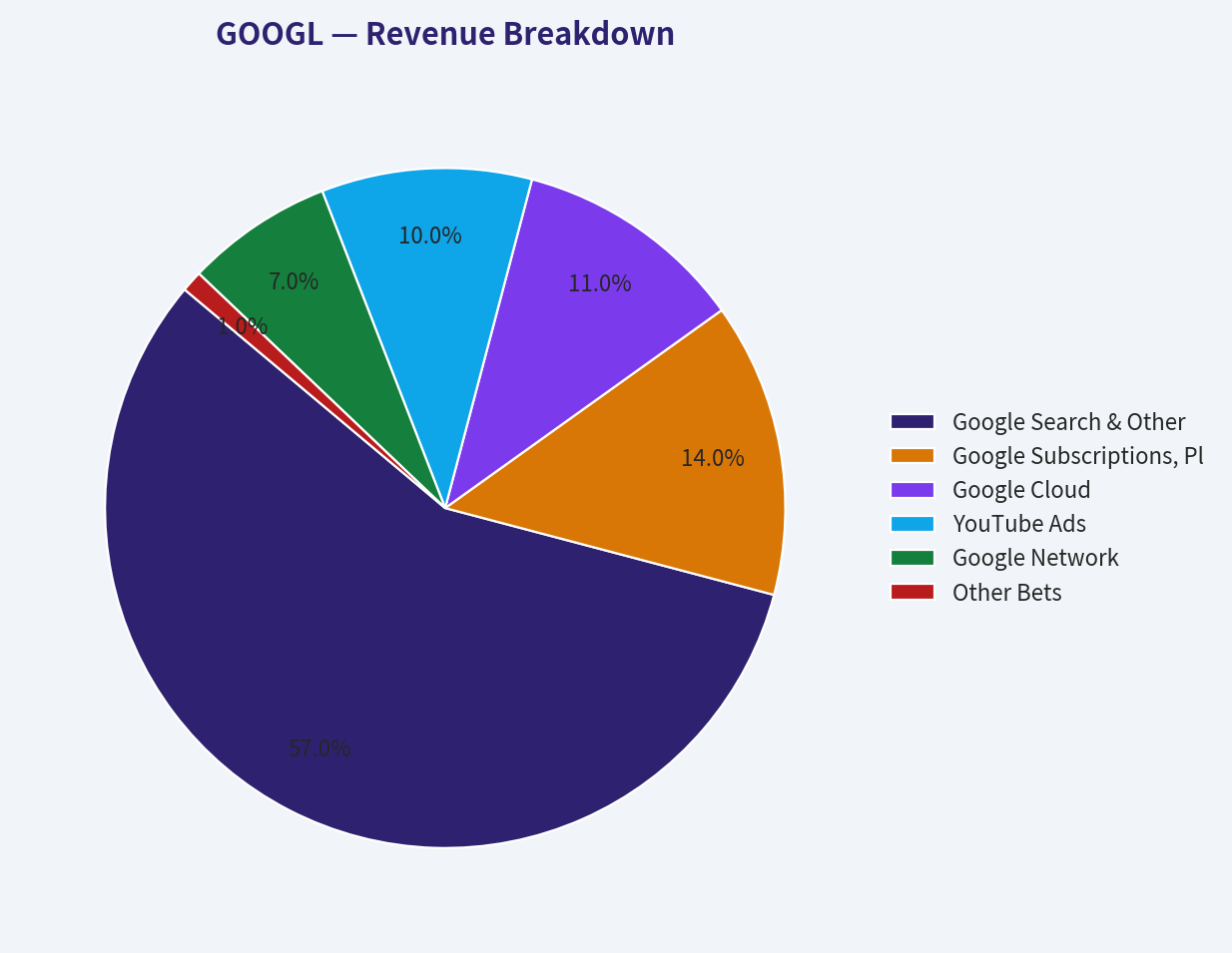Click the red Other Bets legend swatch

pos(912,592)
